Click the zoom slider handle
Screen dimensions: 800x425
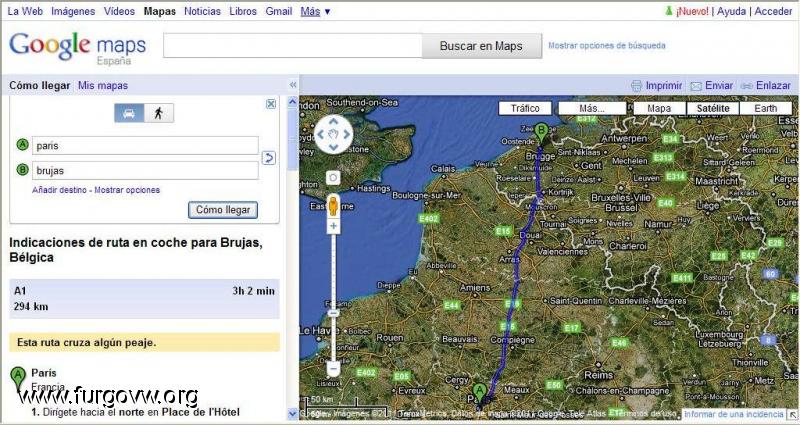pyautogui.click(x=333, y=313)
